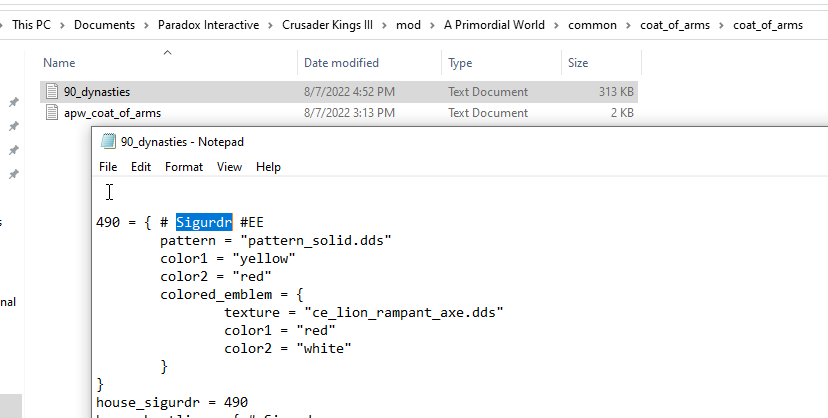Sort files by Date modified column
The height and width of the screenshot is (418, 828).
(341, 63)
